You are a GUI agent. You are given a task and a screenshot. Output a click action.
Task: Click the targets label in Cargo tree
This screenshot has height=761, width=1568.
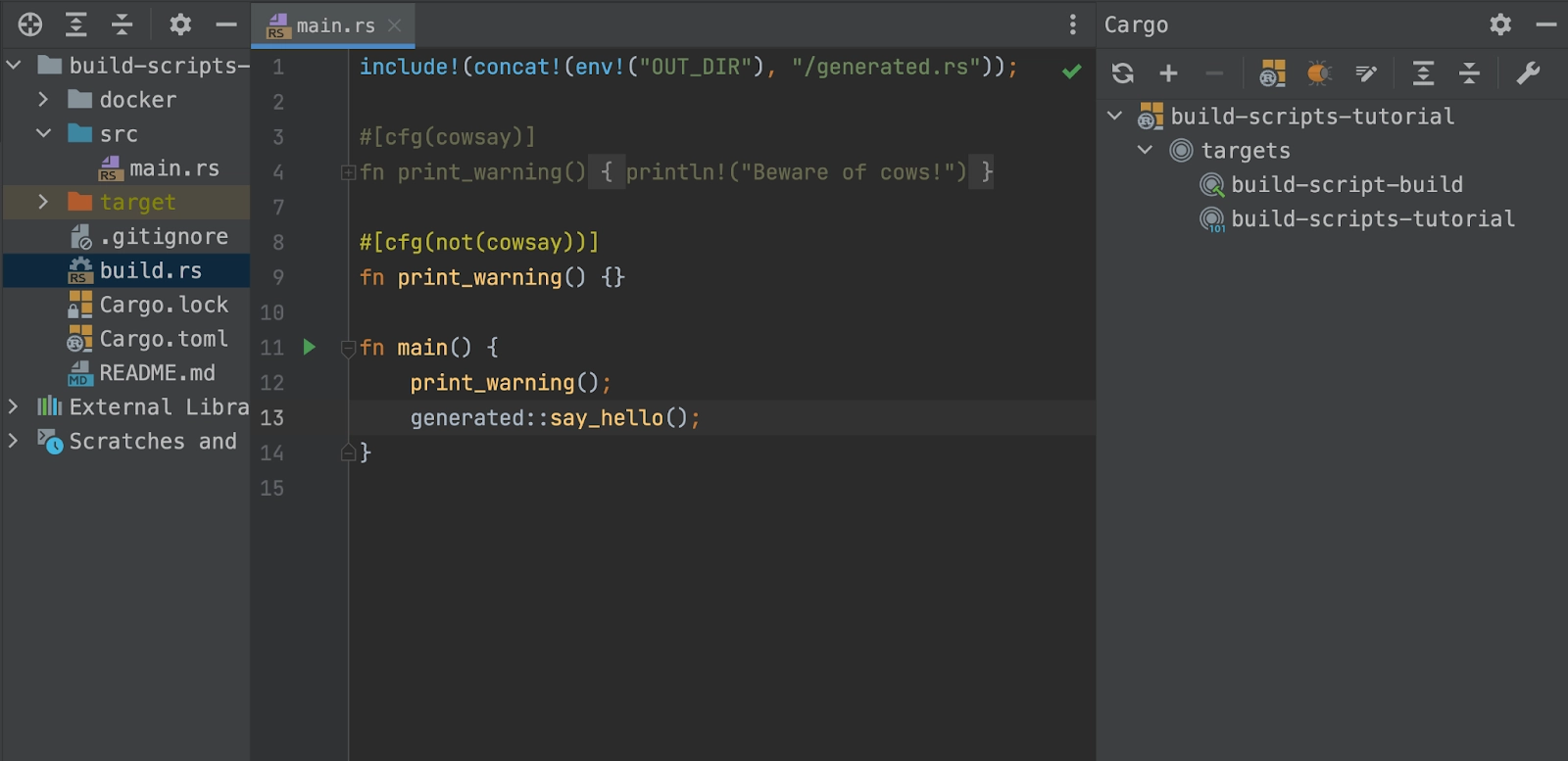click(1246, 151)
